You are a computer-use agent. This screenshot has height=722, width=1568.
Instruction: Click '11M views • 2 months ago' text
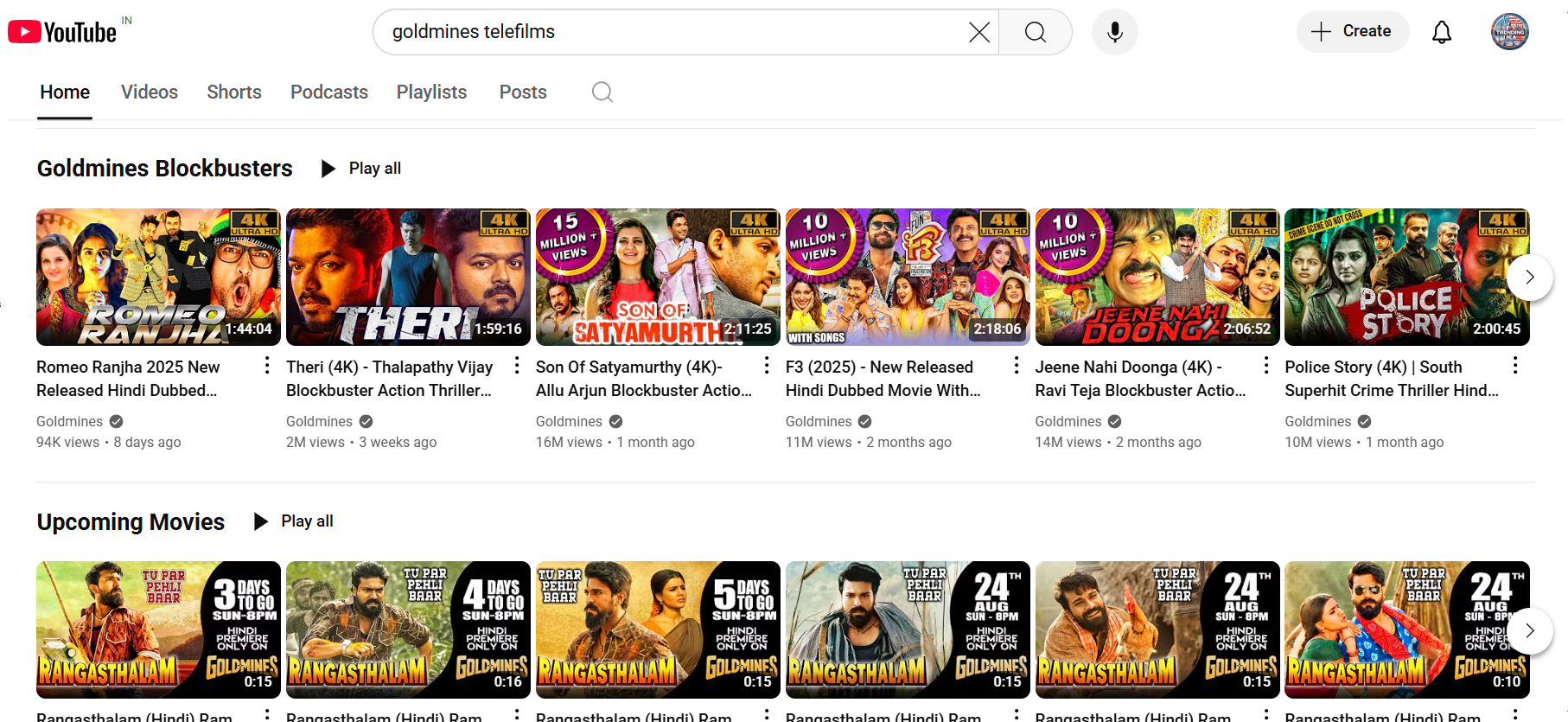(x=869, y=443)
